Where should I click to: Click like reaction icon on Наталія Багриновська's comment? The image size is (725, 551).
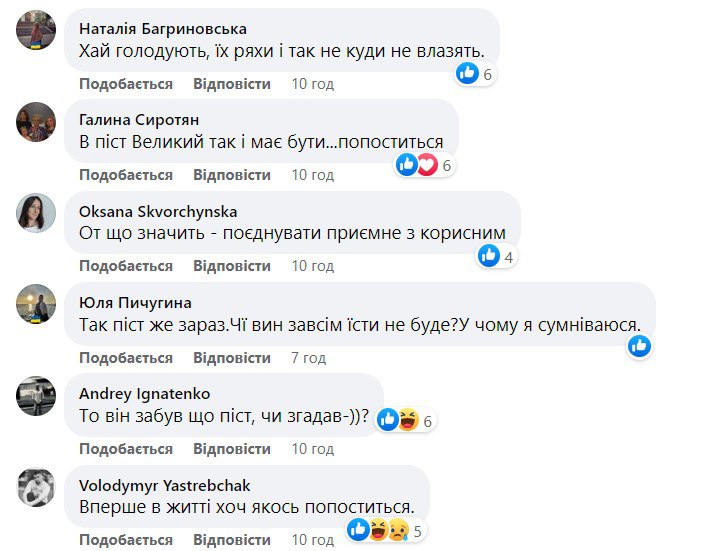click(x=467, y=72)
